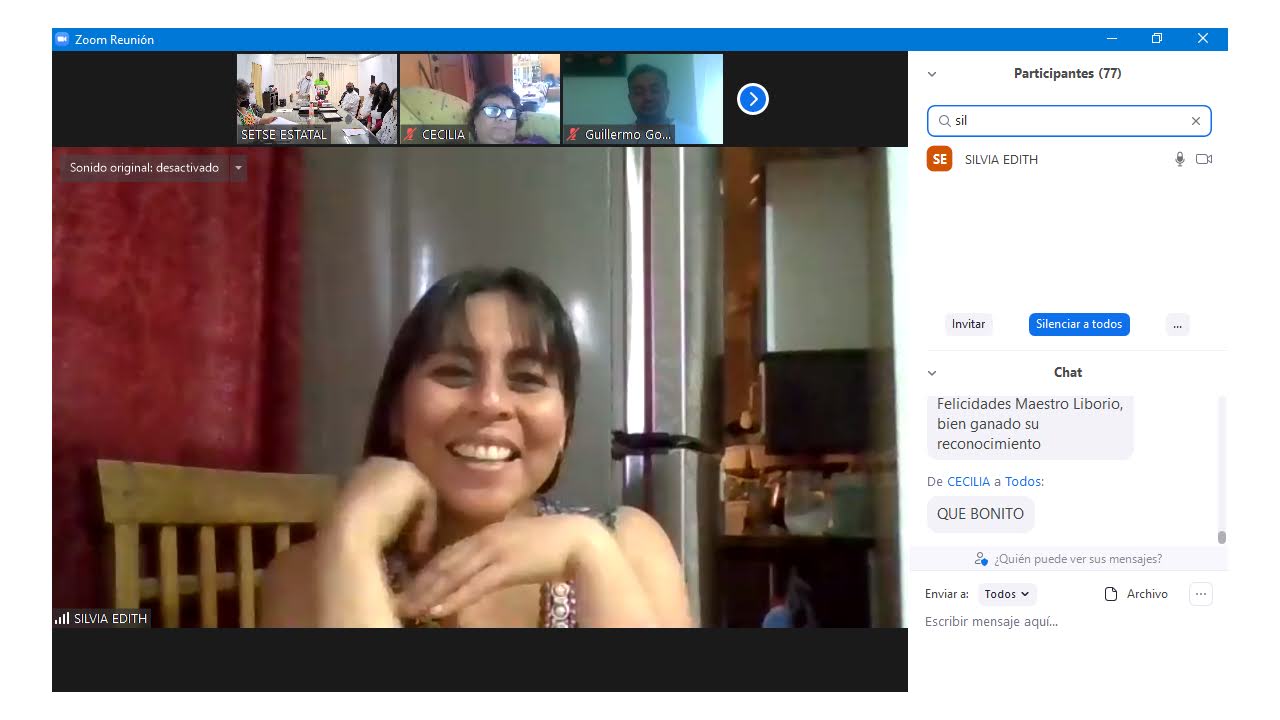The width and height of the screenshot is (1280, 720).
Task: Select SETSE ESTATAL video thumbnail
Action: click(x=317, y=99)
